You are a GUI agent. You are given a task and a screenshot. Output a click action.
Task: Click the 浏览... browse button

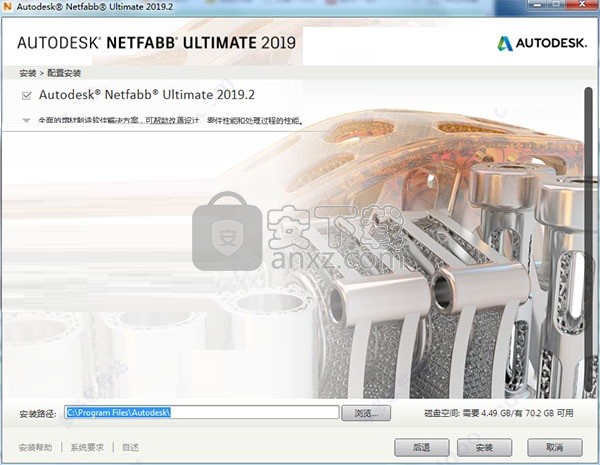pos(366,413)
